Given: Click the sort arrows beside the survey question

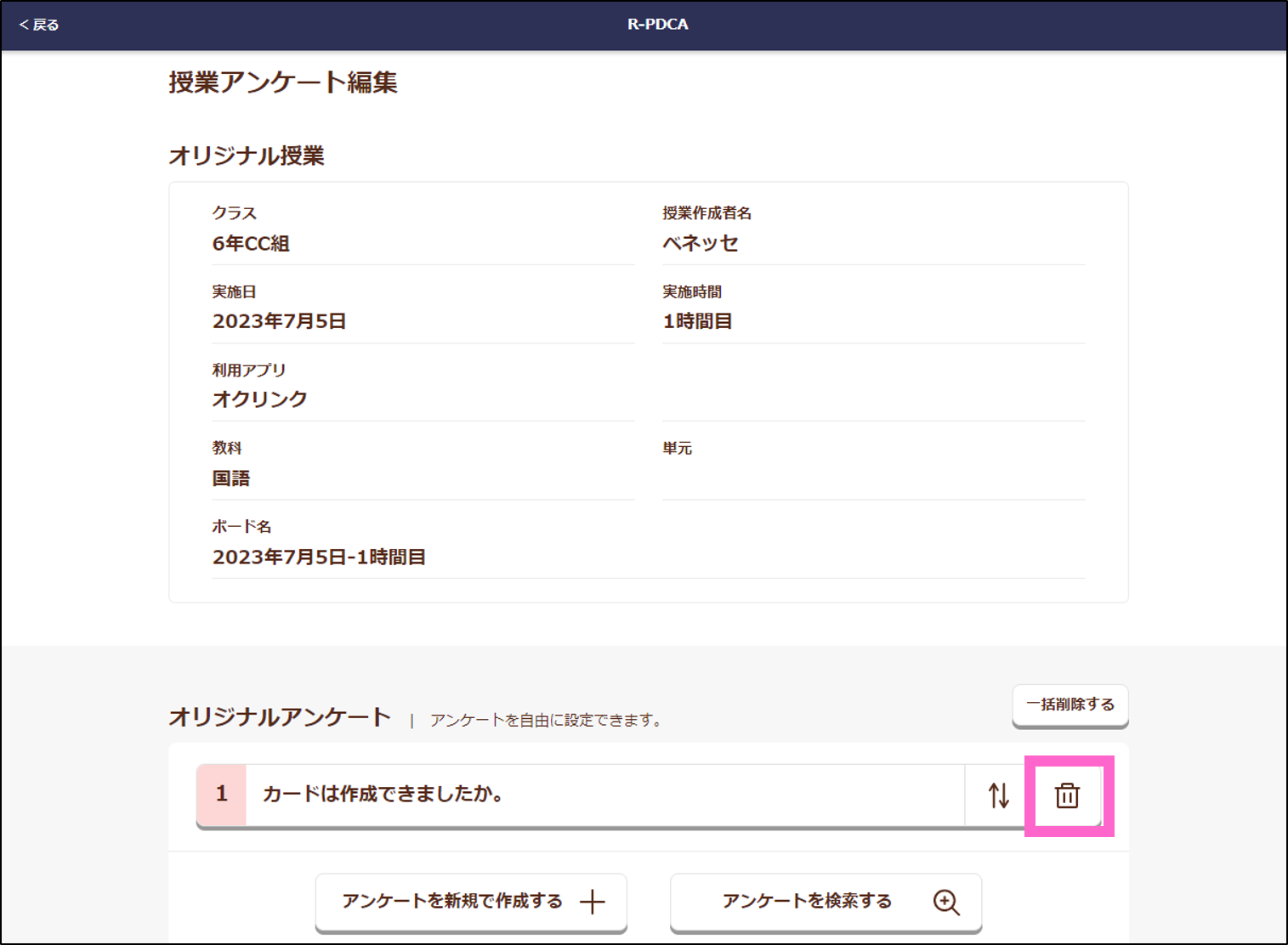Looking at the screenshot, I should click(x=996, y=796).
